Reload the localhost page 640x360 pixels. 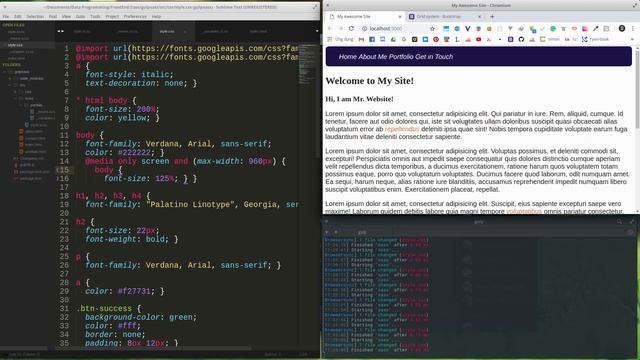351,29
